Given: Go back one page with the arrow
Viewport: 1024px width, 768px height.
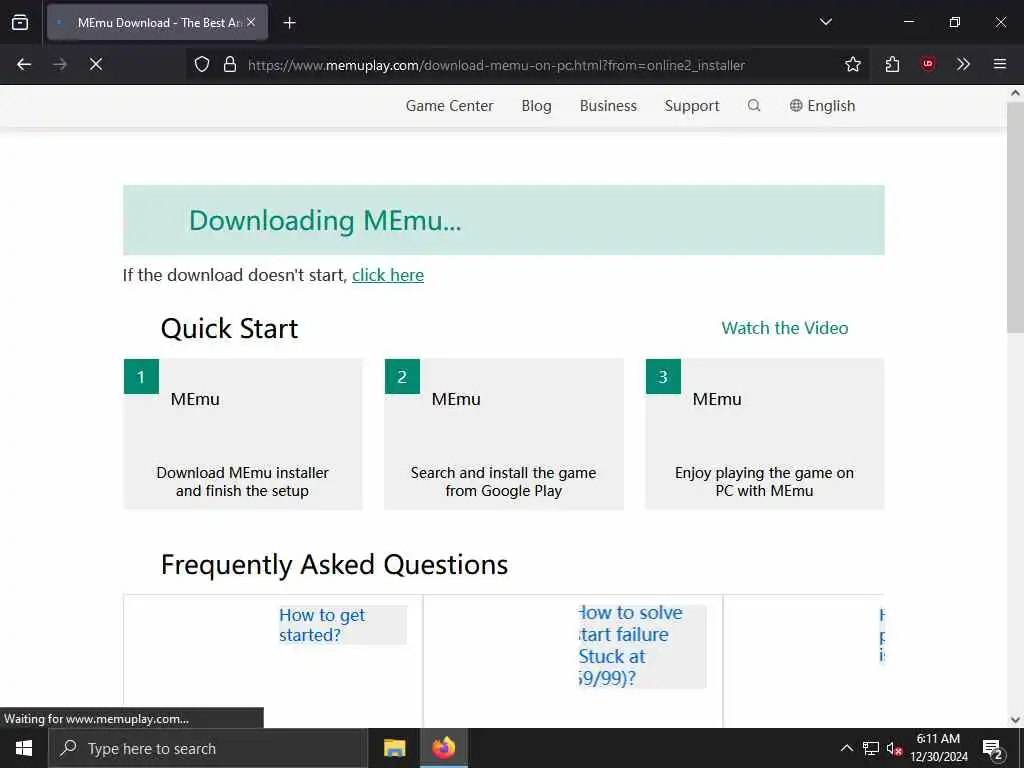Looking at the screenshot, I should pos(24,64).
